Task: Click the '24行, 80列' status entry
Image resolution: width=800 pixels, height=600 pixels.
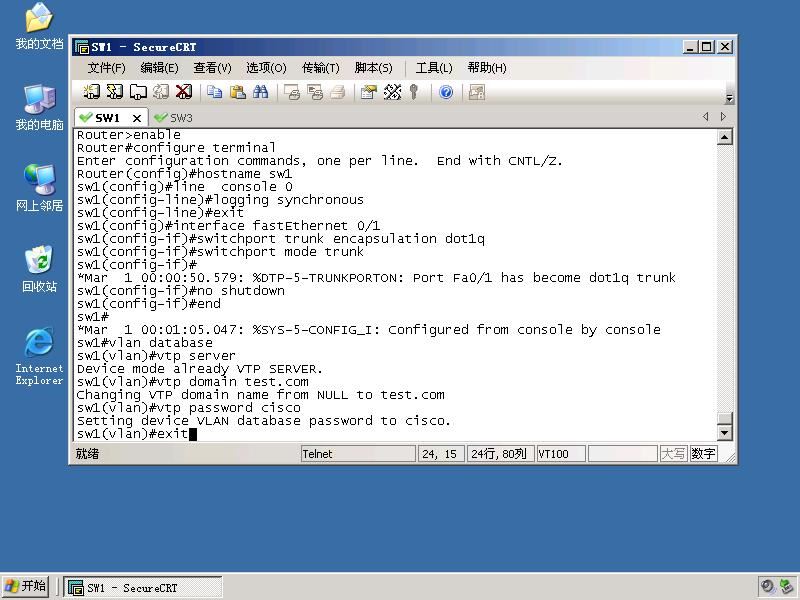Action: 500,454
